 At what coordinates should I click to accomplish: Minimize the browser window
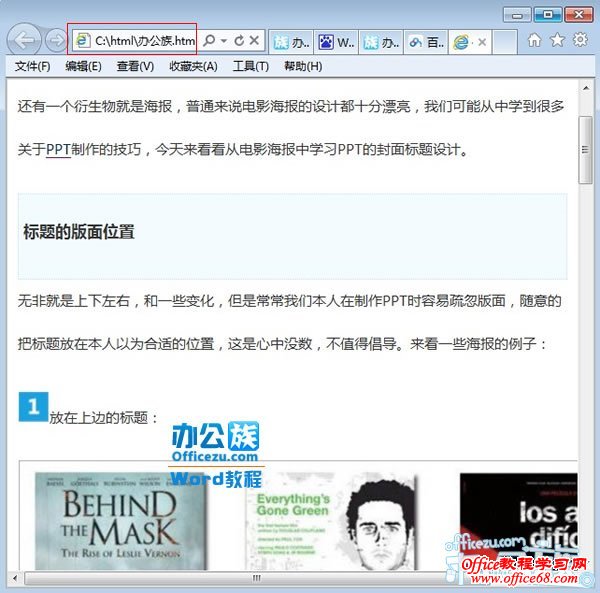[x=517, y=15]
